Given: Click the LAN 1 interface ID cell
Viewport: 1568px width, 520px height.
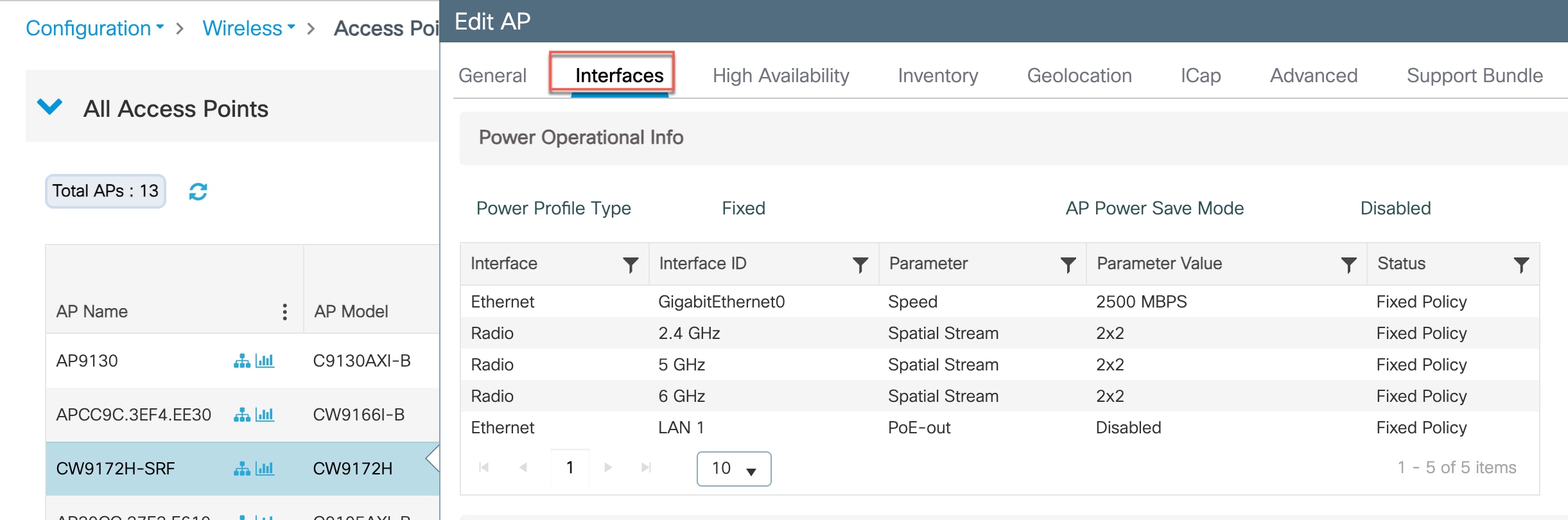Looking at the screenshot, I should tap(681, 428).
